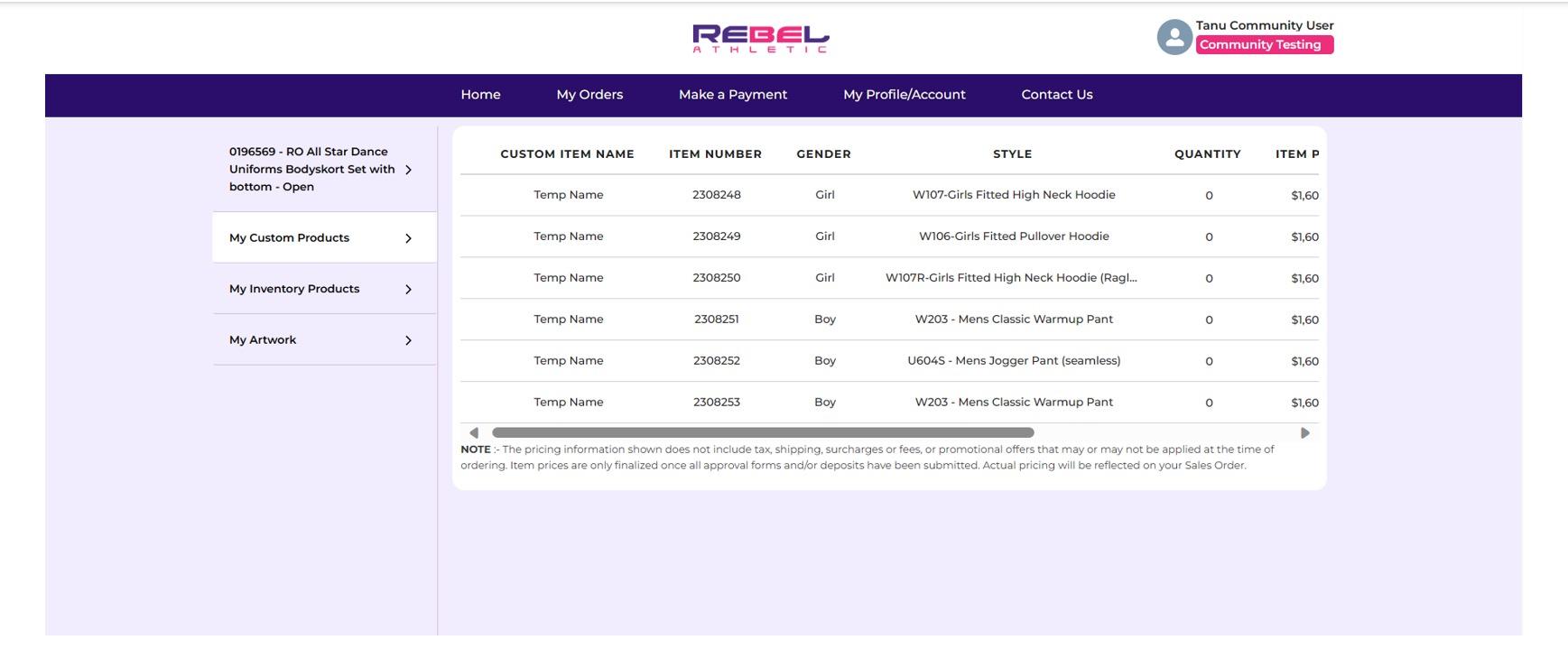1568x649 pixels.
Task: Click item number 2308248
Action: point(717,195)
